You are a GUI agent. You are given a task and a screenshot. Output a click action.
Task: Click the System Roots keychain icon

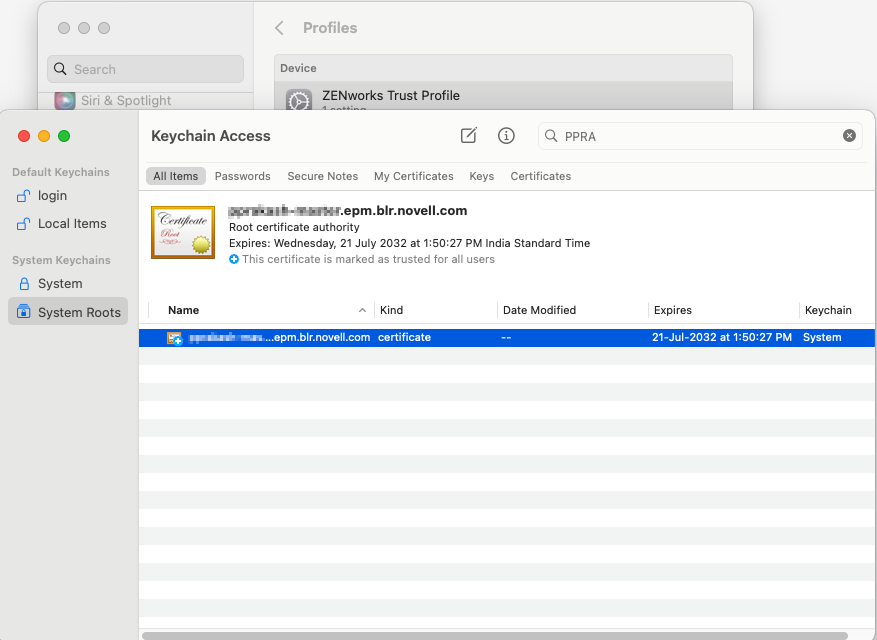(24, 312)
